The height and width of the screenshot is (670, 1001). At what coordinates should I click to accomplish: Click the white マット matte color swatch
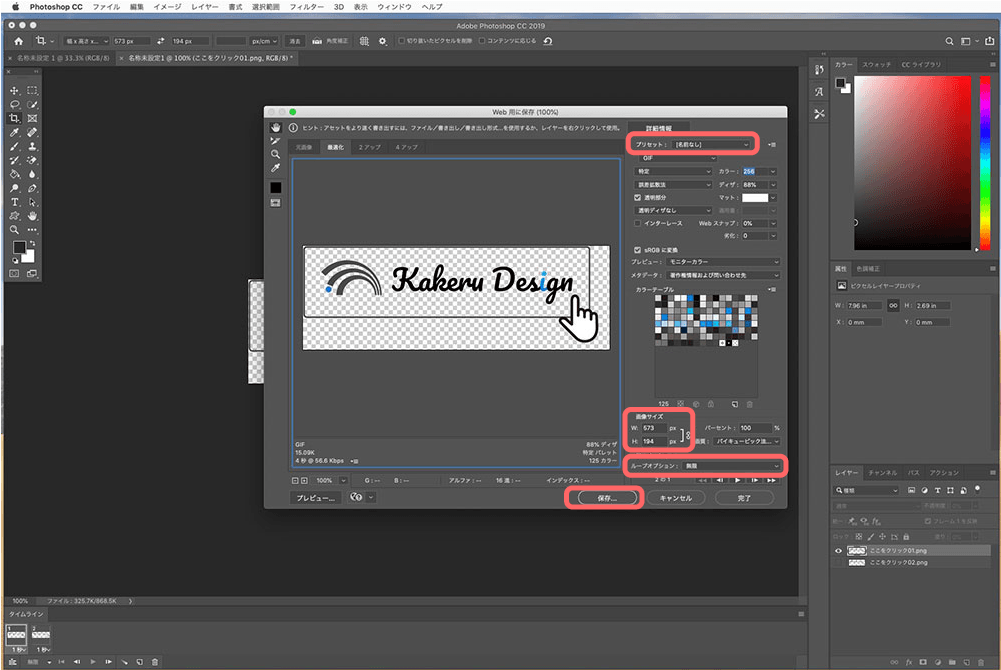point(755,198)
